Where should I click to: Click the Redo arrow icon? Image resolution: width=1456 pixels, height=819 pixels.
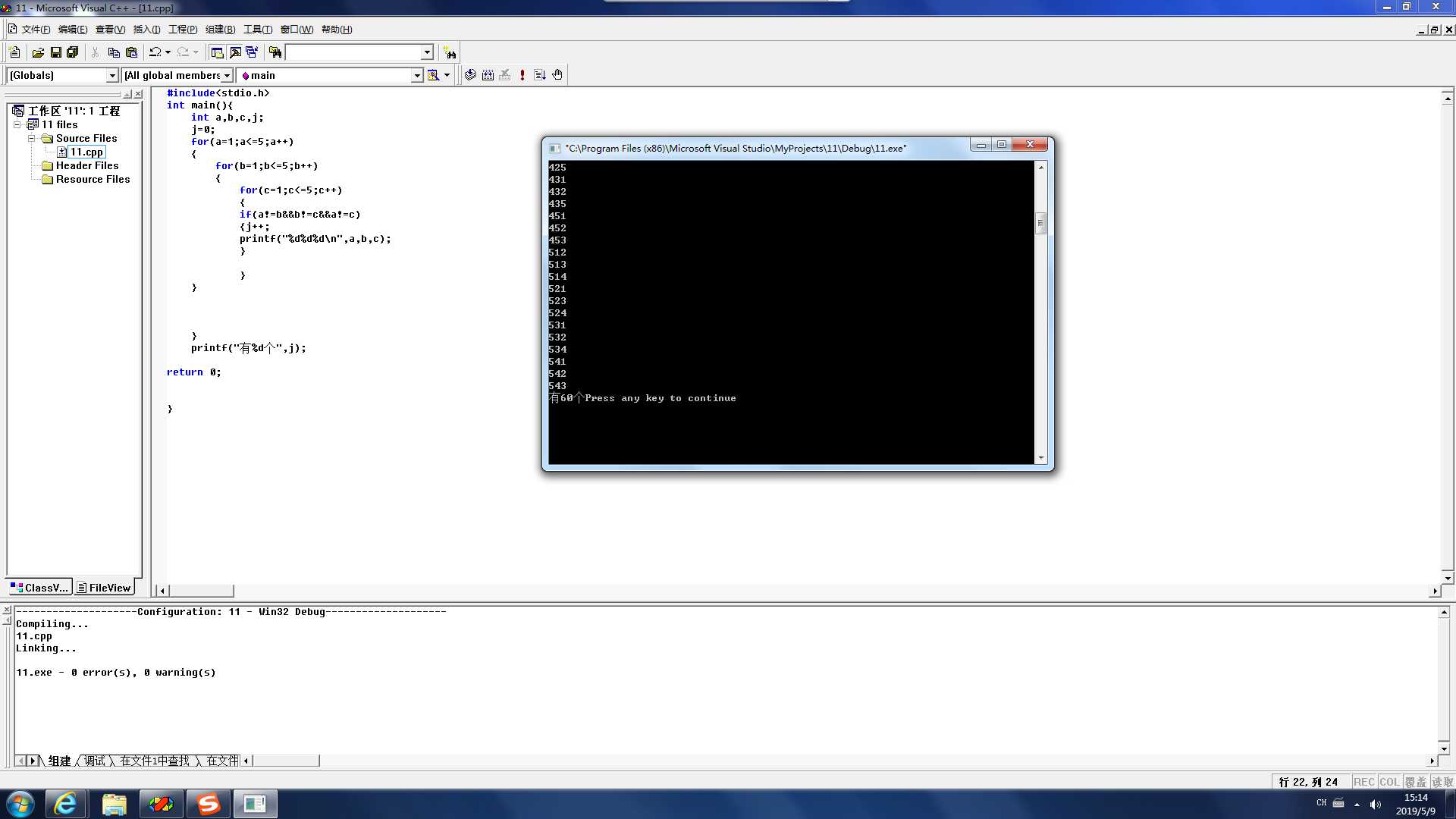click(x=183, y=52)
